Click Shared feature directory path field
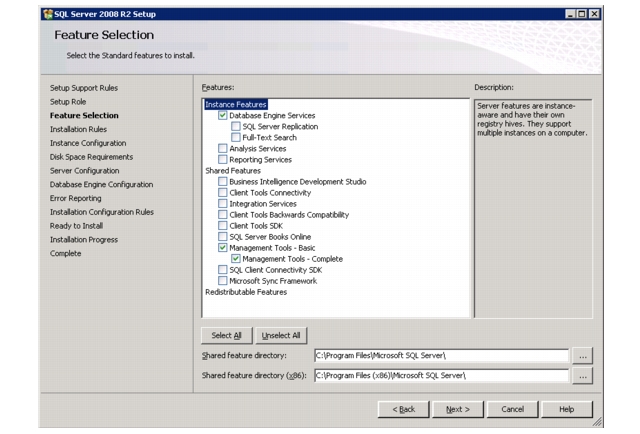 [441, 356]
